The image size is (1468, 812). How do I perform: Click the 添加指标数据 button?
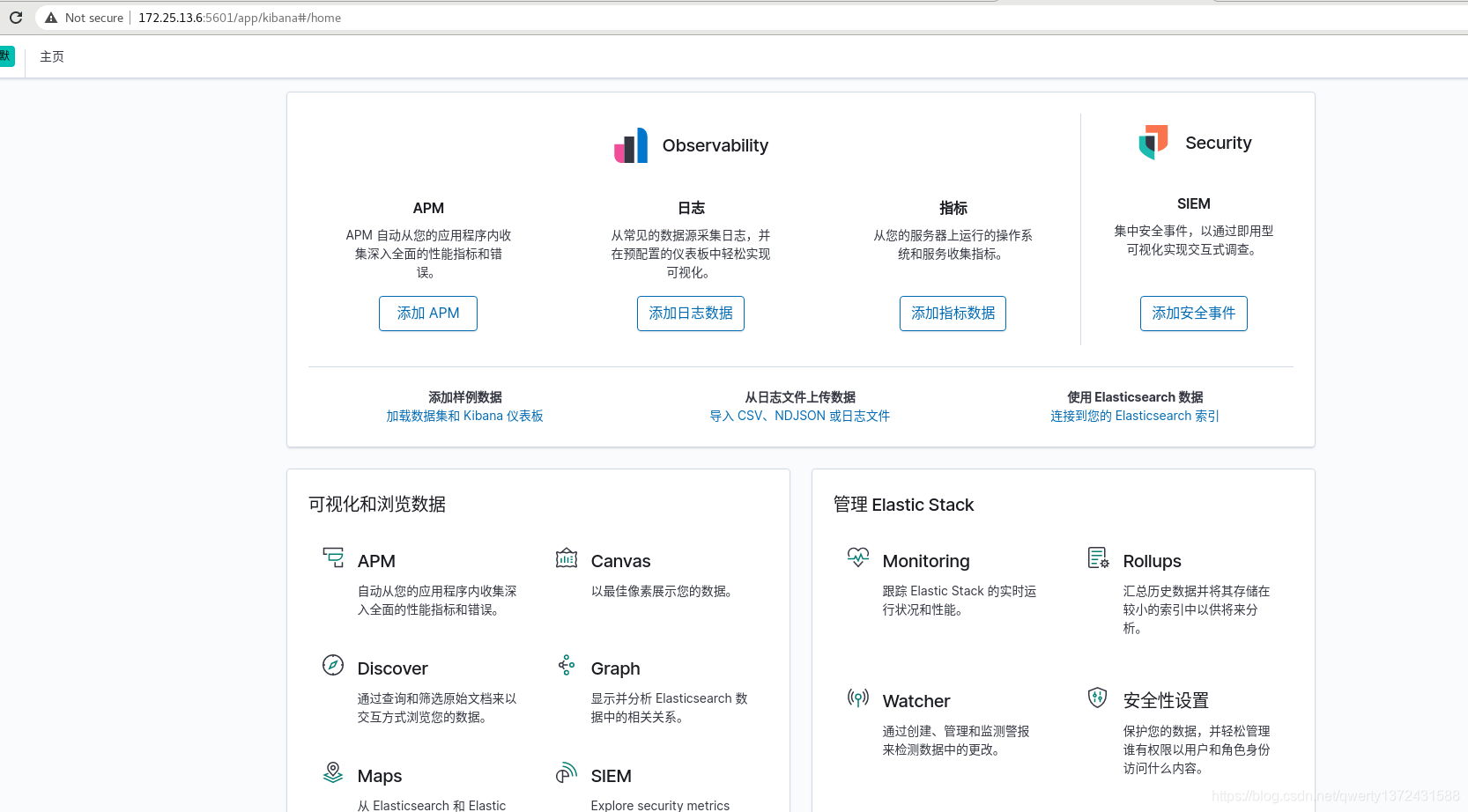click(953, 314)
